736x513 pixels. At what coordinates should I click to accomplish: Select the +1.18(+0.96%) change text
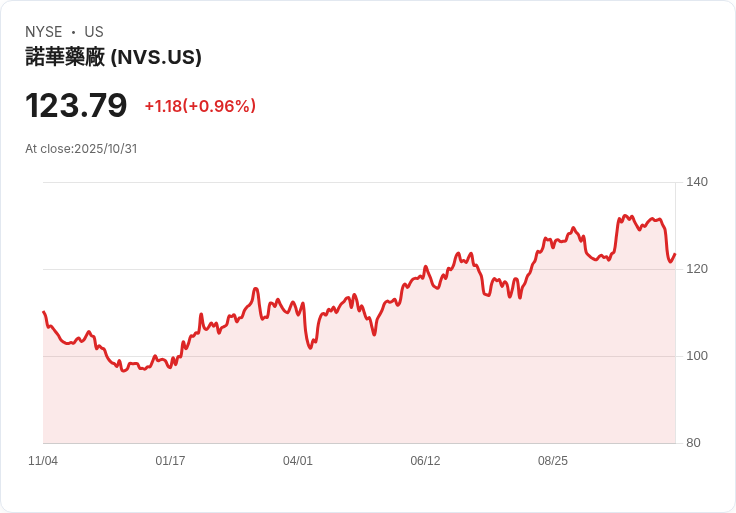[200, 106]
